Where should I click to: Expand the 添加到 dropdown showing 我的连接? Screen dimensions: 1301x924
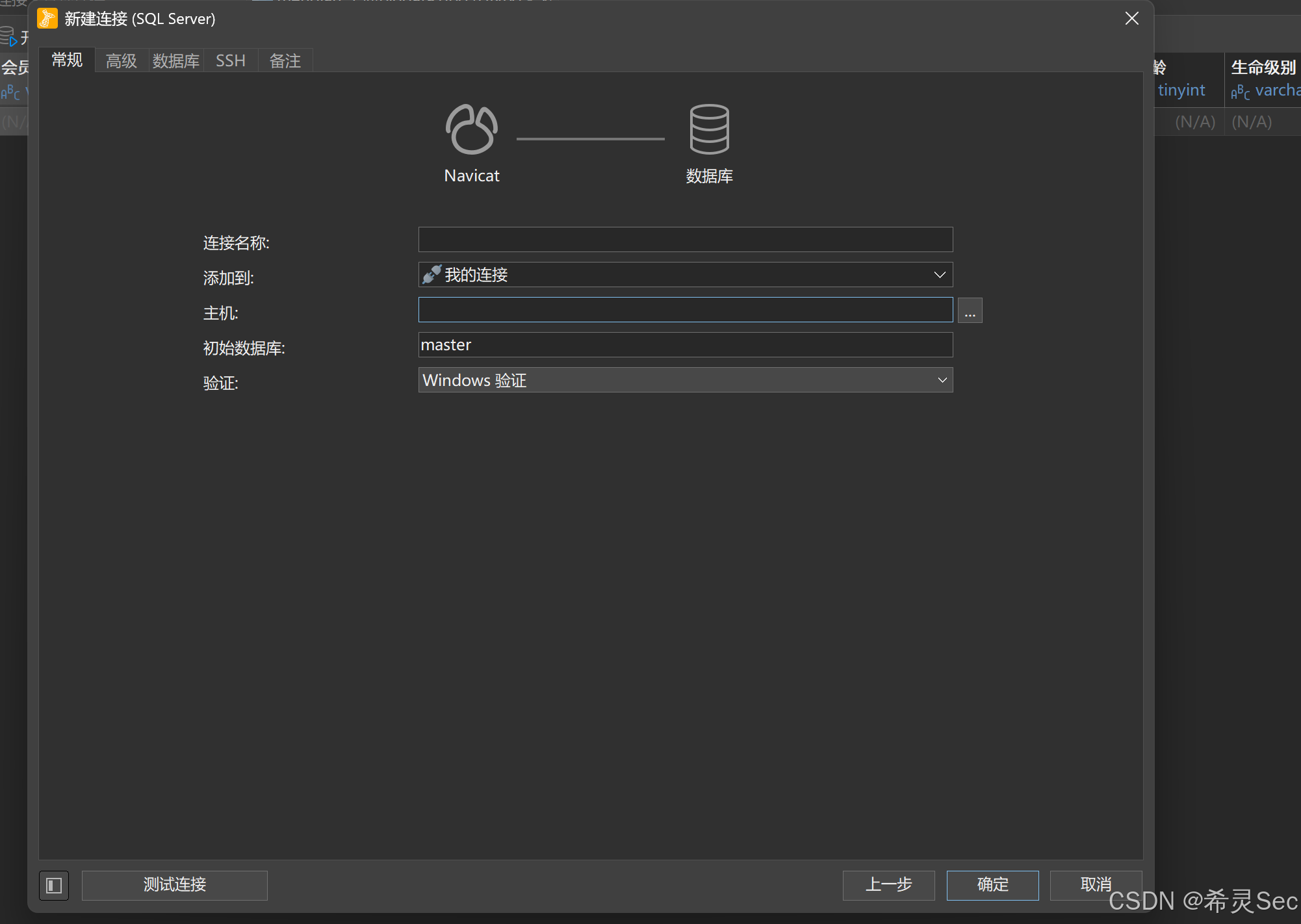[x=686, y=275]
